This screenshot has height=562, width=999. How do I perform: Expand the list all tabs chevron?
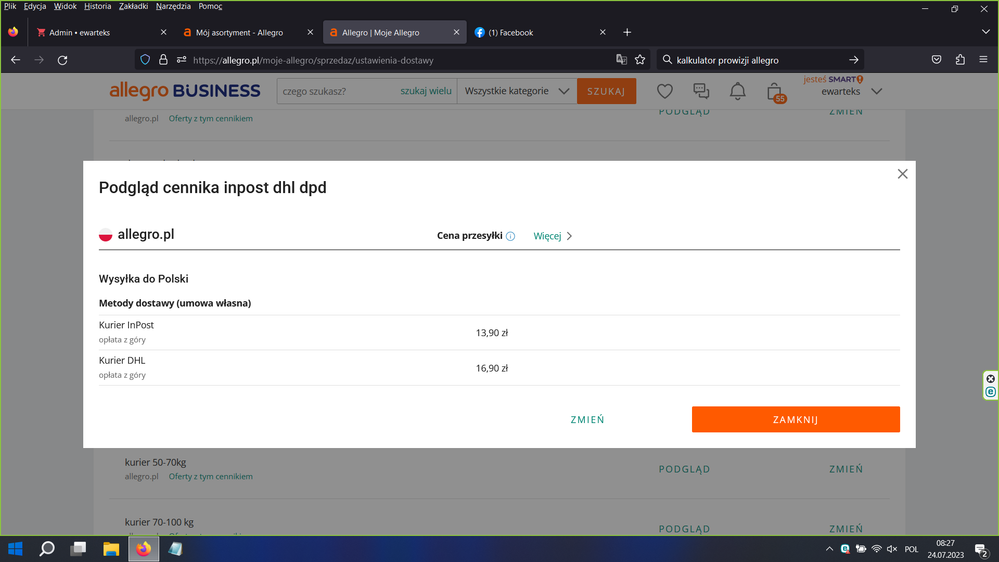986,32
